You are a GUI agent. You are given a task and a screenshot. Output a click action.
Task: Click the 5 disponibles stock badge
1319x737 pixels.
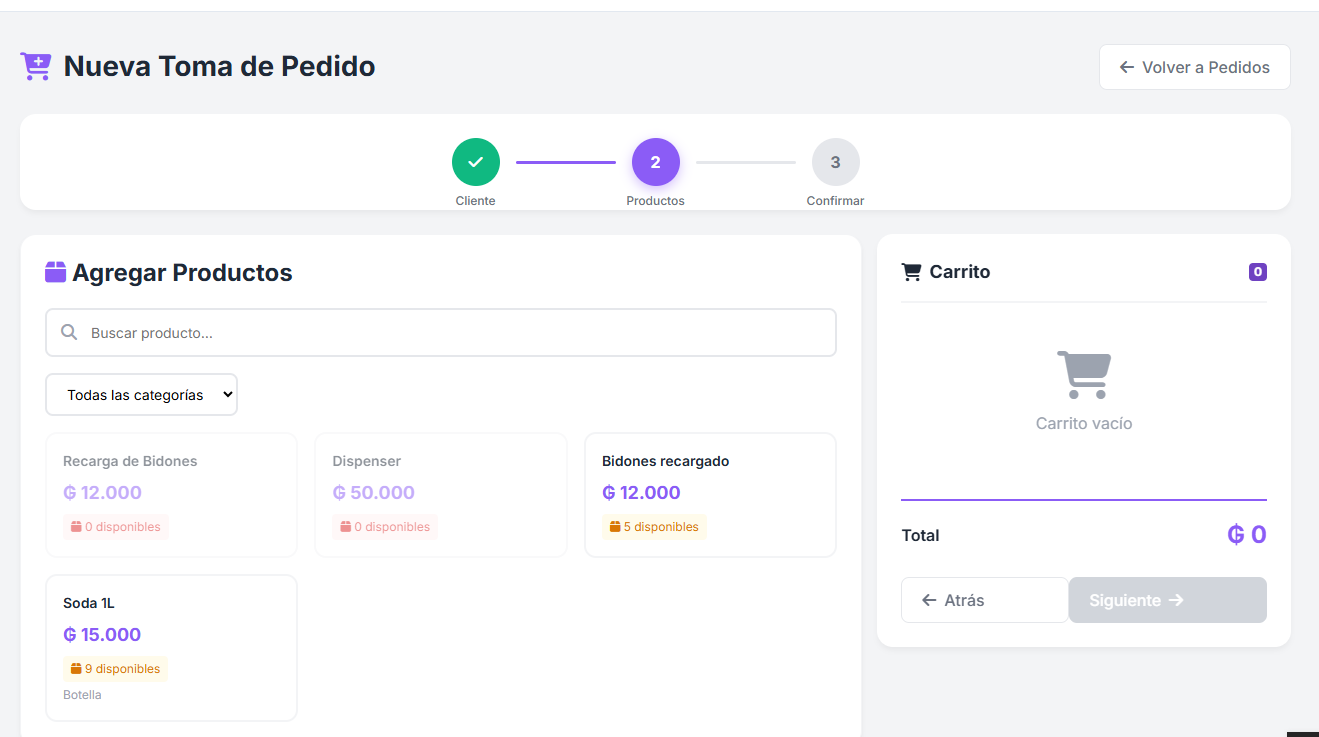pos(654,527)
